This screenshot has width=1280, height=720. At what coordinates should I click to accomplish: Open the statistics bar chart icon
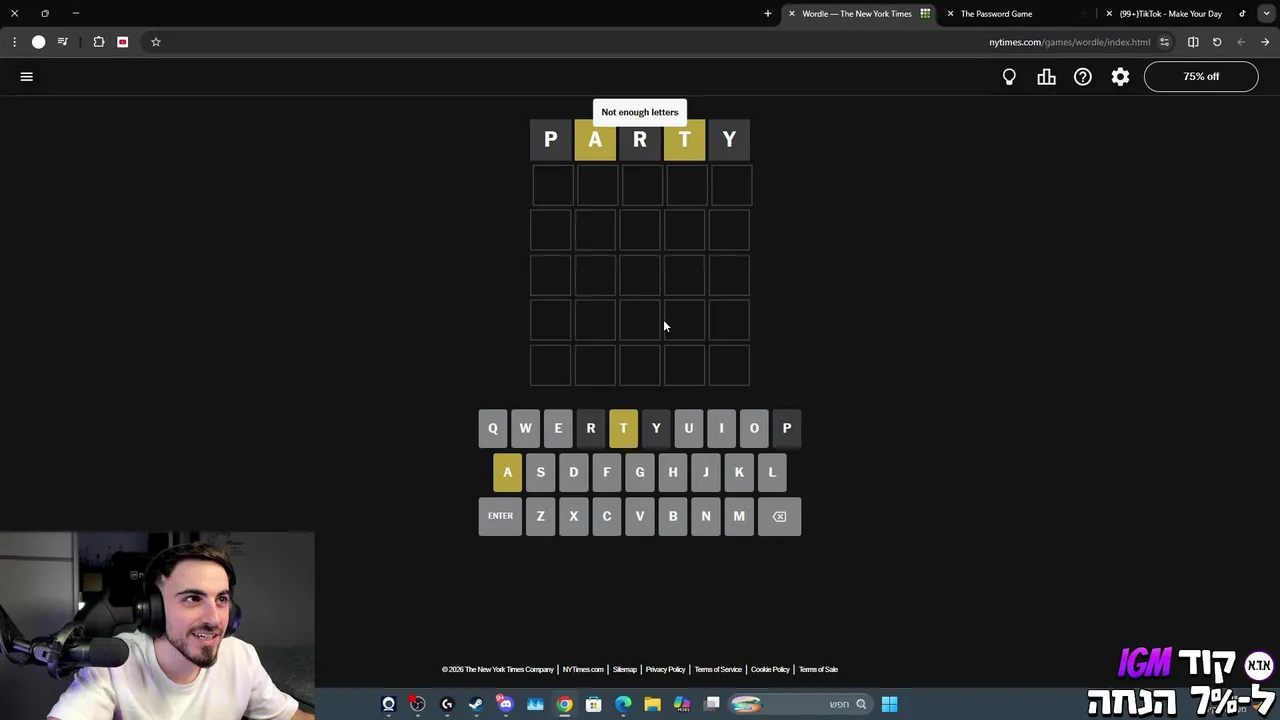pos(1046,77)
